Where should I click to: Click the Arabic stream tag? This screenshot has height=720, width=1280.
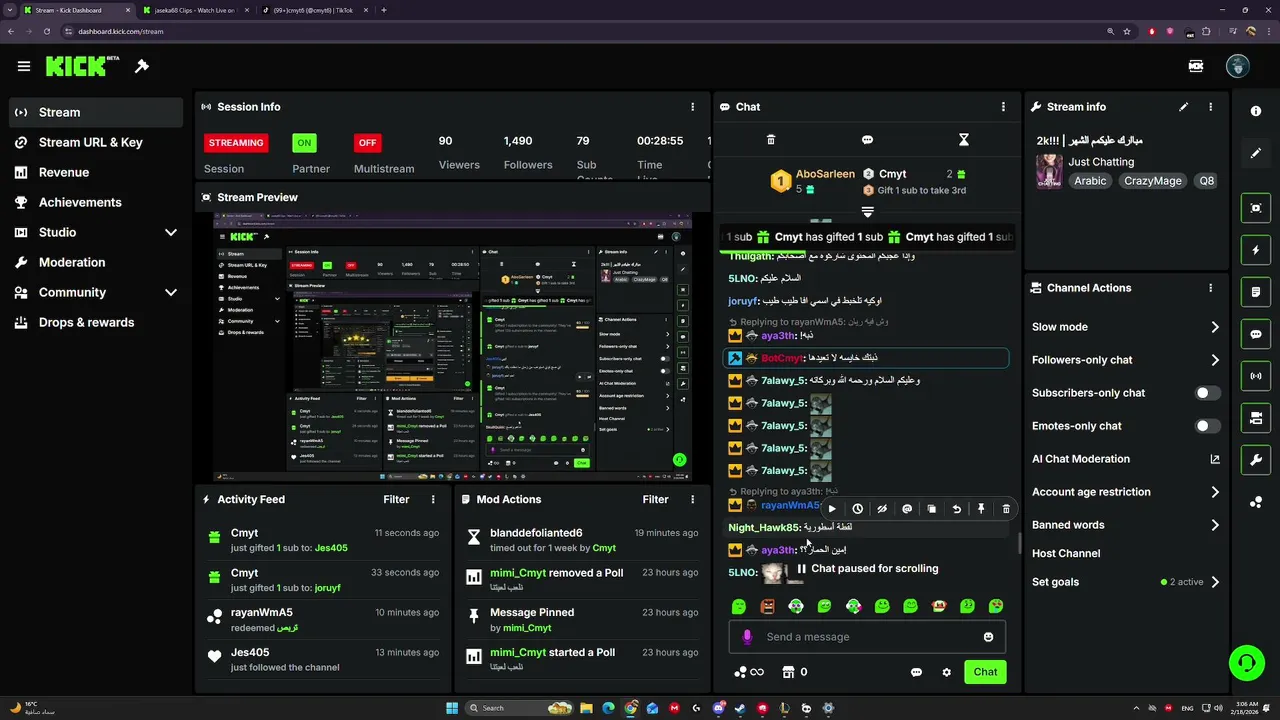coord(1090,181)
